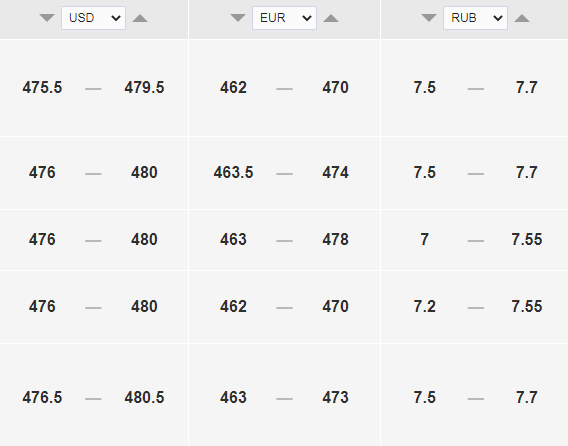Select the 478 EUR sell rate
The height and width of the screenshot is (446, 568).
coord(335,239)
